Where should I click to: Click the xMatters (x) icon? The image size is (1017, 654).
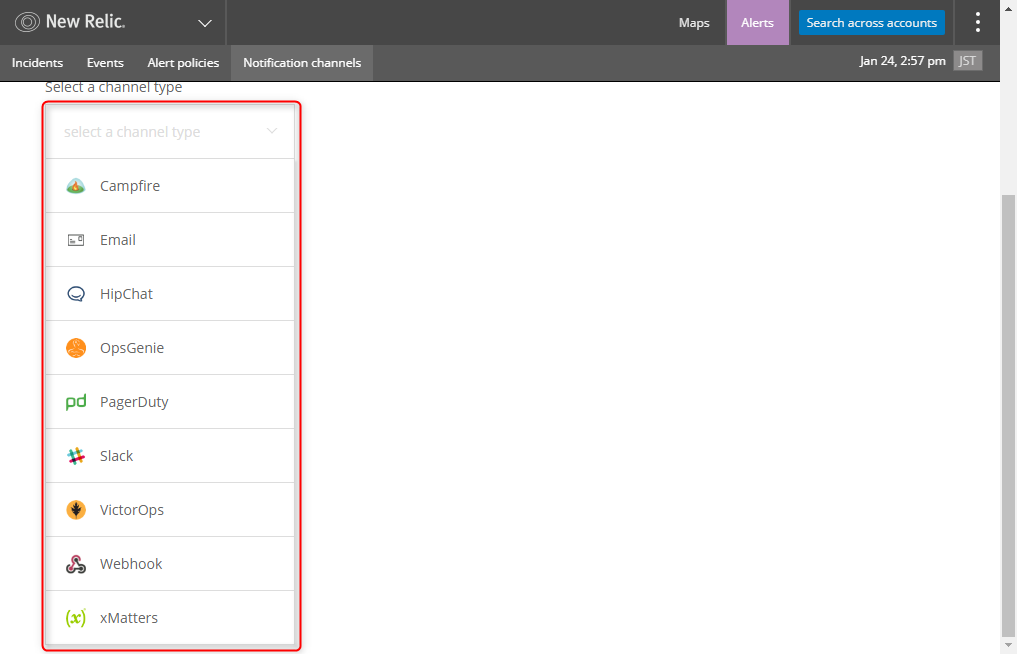76,618
